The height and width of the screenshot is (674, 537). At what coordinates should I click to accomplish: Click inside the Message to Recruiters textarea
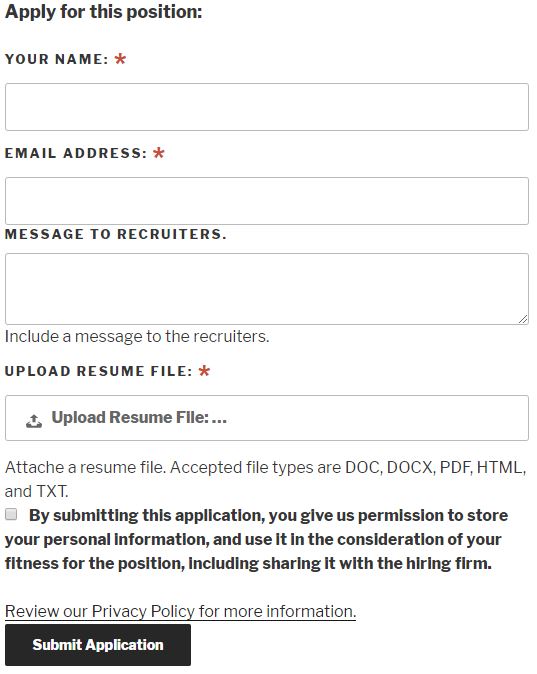267,289
